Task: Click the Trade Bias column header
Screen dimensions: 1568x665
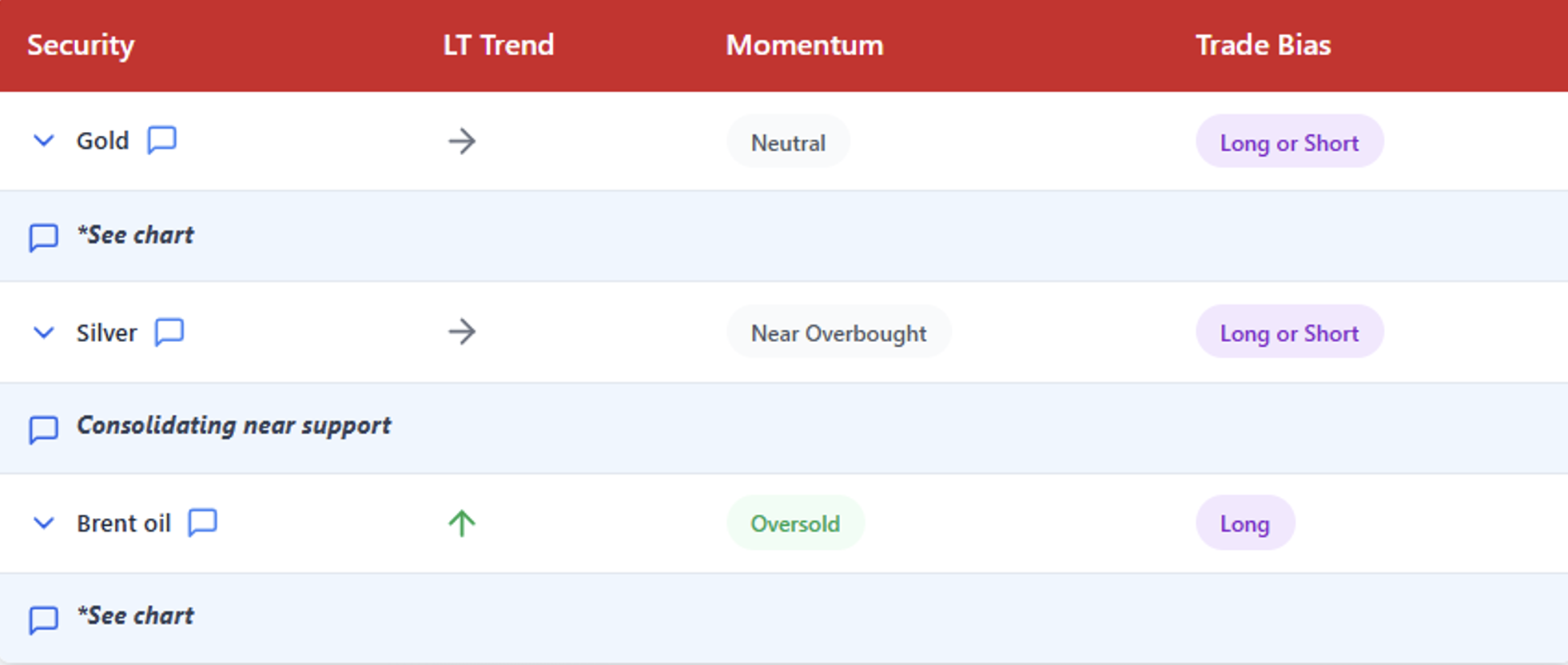Action: (1263, 45)
